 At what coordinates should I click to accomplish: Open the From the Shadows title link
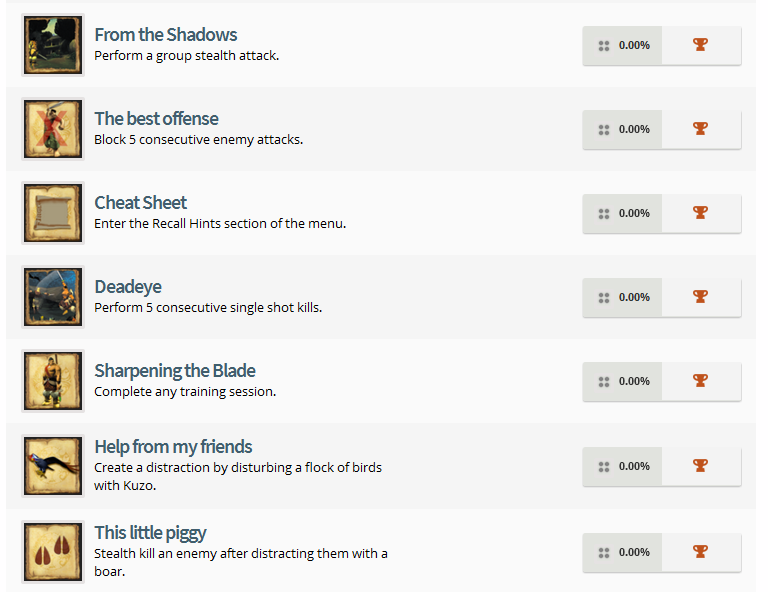pos(165,35)
